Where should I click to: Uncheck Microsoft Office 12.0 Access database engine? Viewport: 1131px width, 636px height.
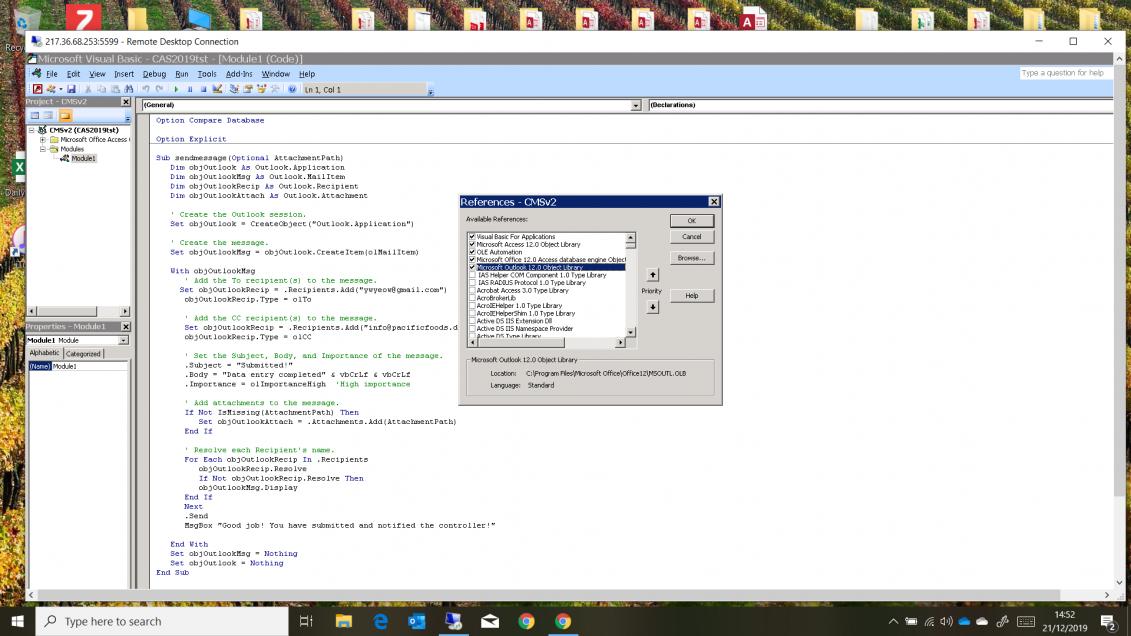[x=472, y=260]
